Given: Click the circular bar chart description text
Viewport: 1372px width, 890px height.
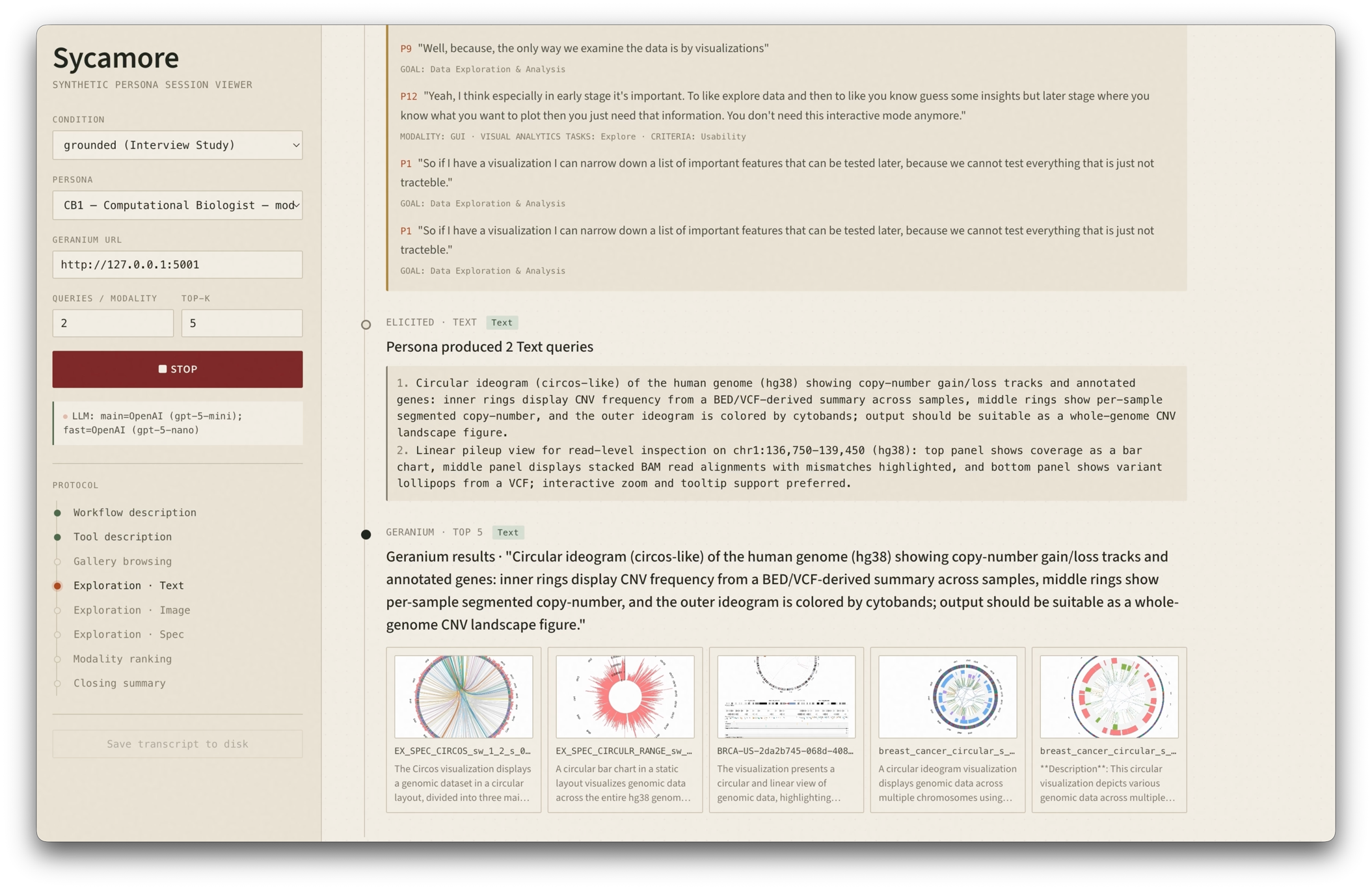Looking at the screenshot, I should click(623, 783).
